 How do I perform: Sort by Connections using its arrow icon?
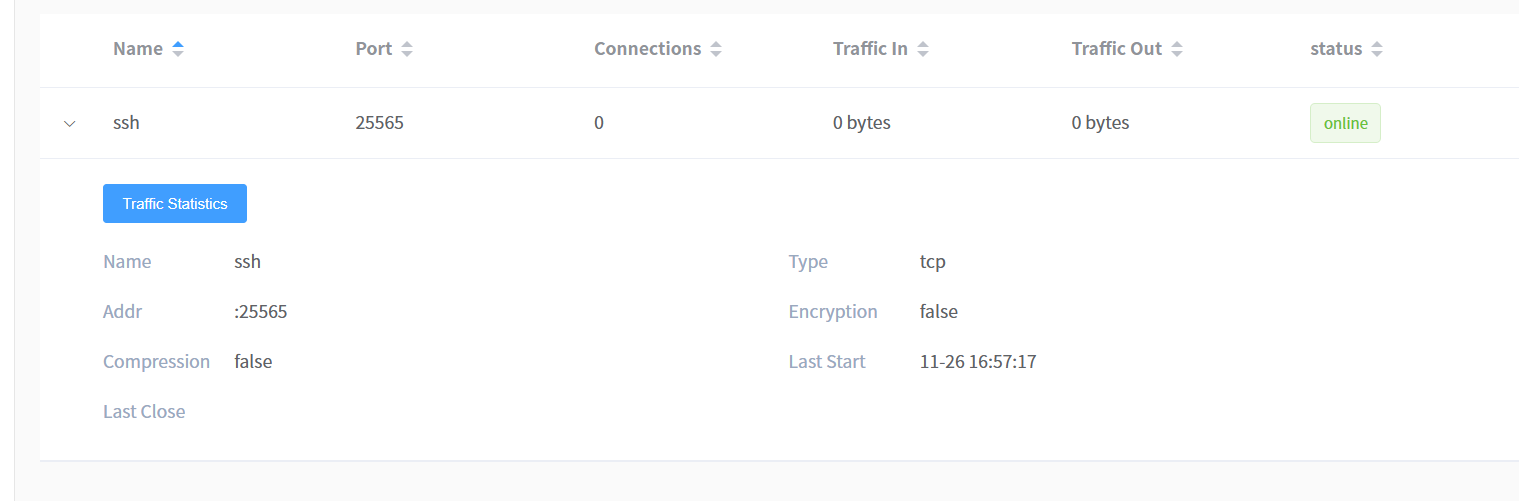[715, 49]
